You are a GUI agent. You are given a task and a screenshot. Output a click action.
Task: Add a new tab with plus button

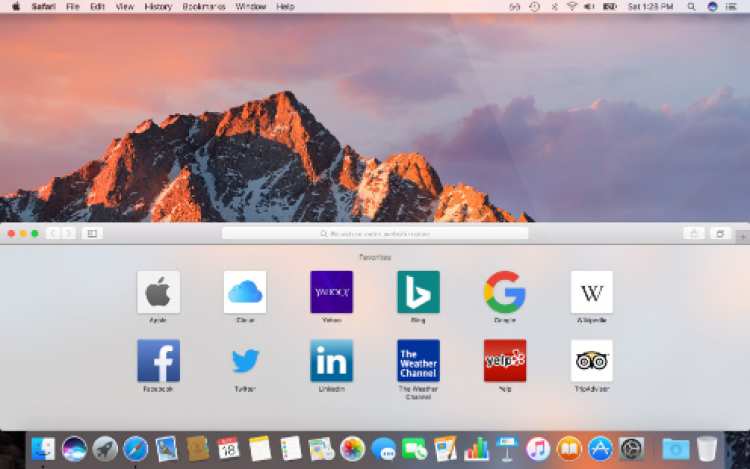743,236
